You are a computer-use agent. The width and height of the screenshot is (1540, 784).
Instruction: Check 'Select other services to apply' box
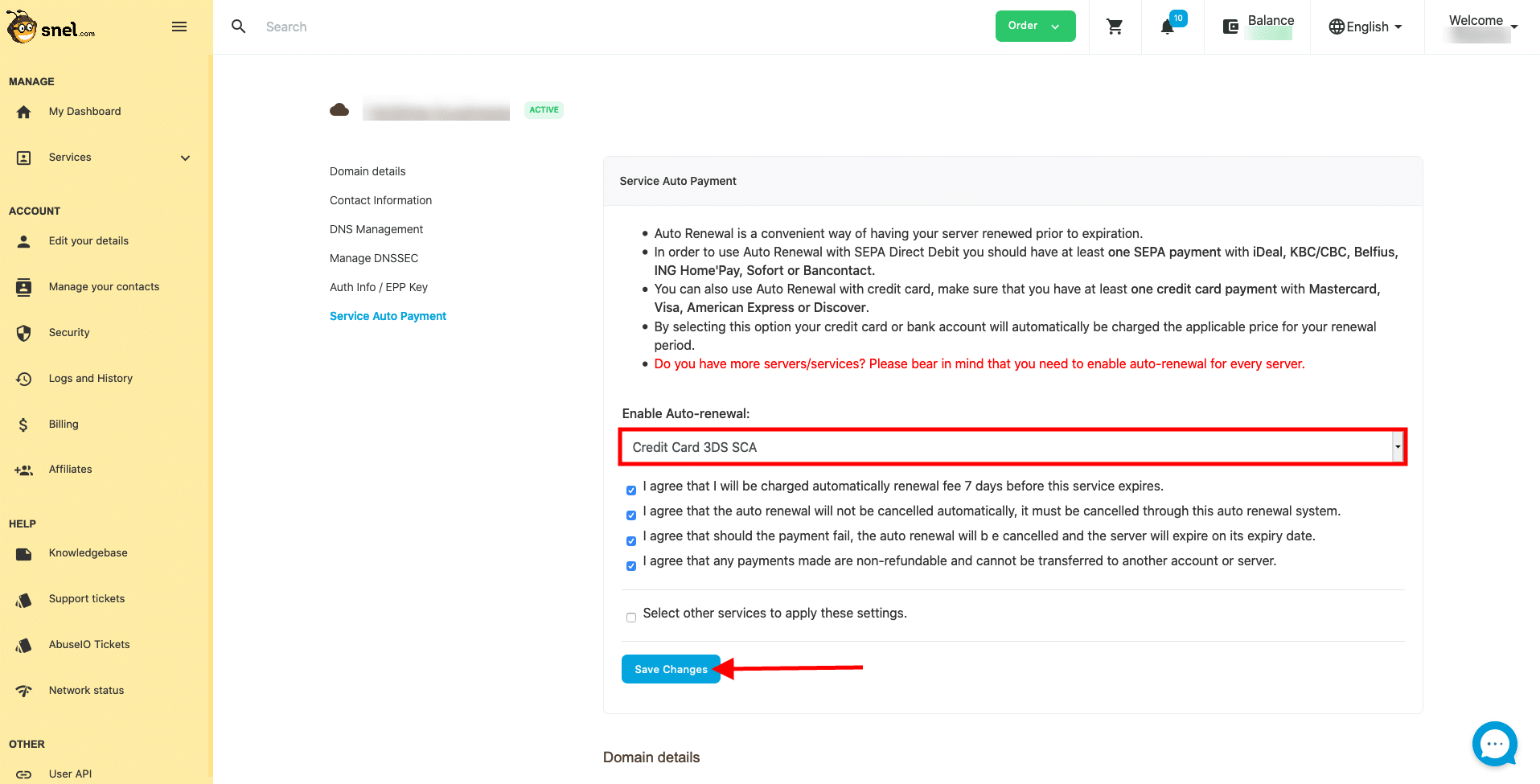click(x=631, y=618)
